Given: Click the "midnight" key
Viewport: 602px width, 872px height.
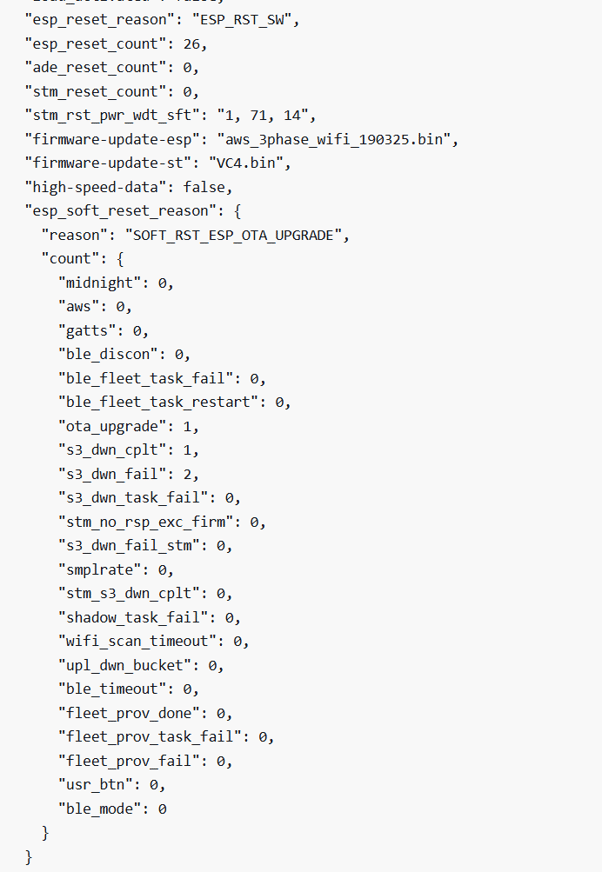Looking at the screenshot, I should coord(100,284).
